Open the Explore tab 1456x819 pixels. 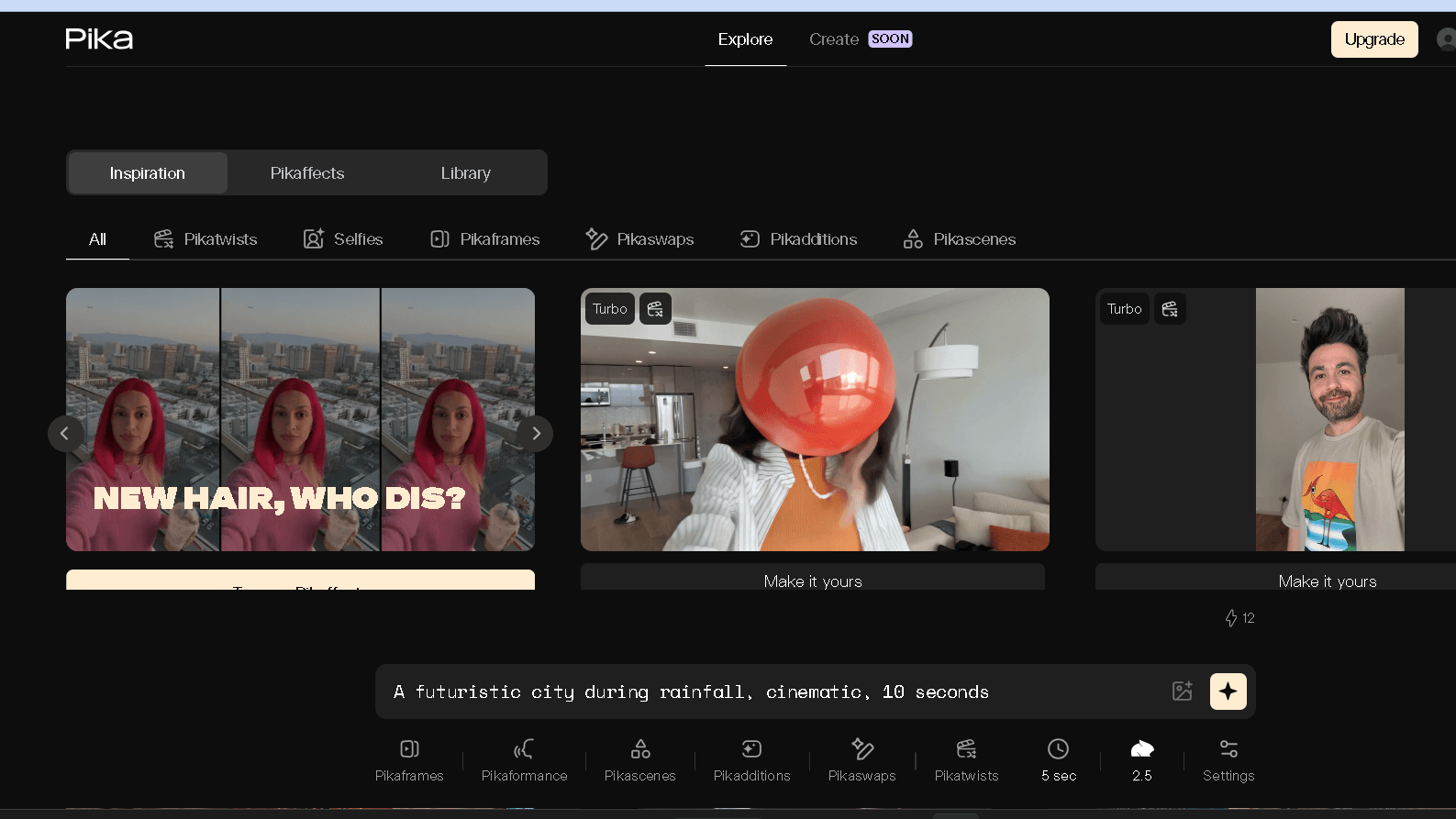point(745,39)
